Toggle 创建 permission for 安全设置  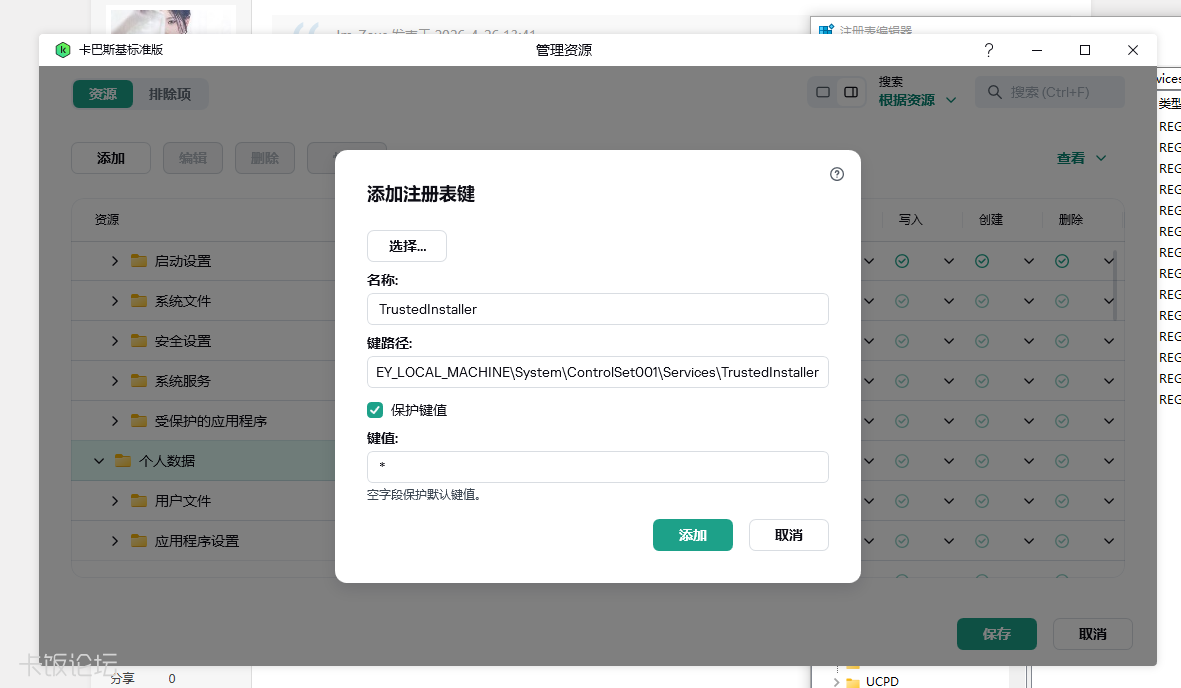981,341
